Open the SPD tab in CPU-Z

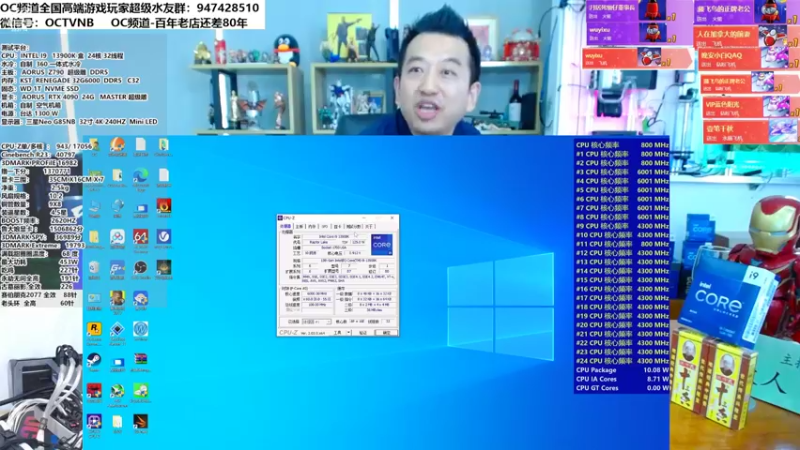(x=324, y=227)
